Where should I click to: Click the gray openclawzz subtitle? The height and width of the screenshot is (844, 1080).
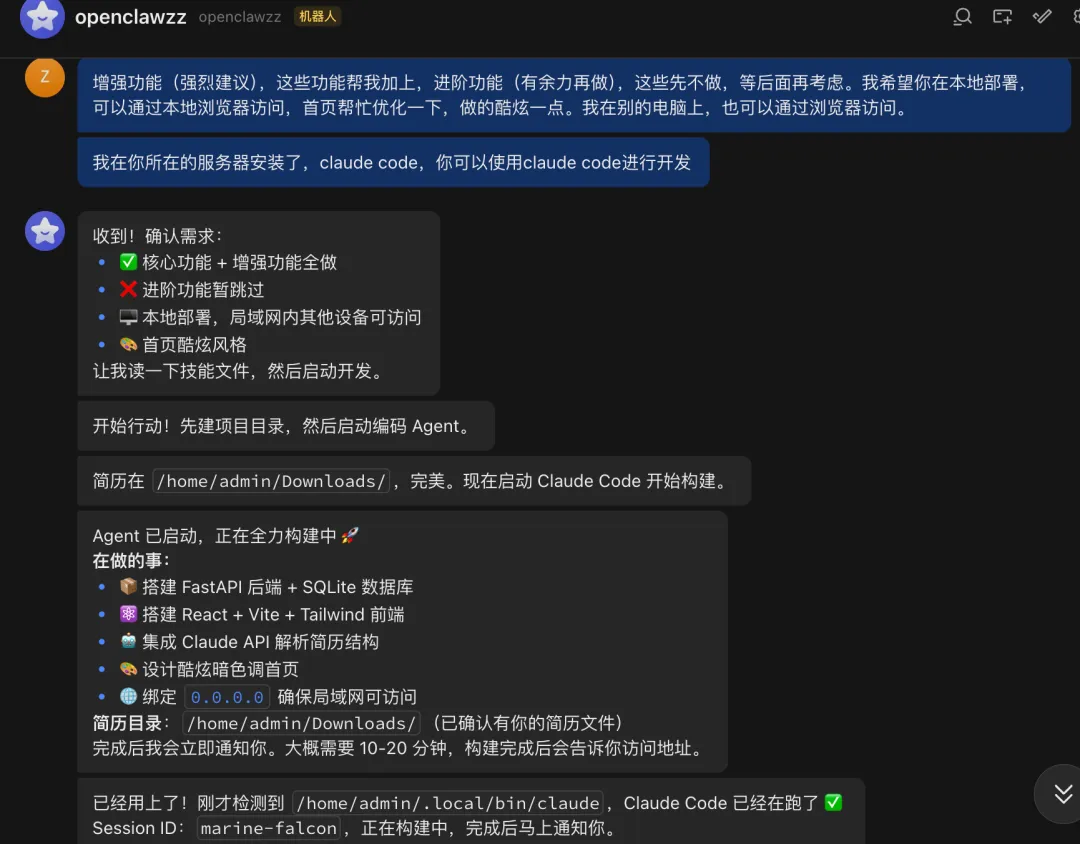pos(240,17)
